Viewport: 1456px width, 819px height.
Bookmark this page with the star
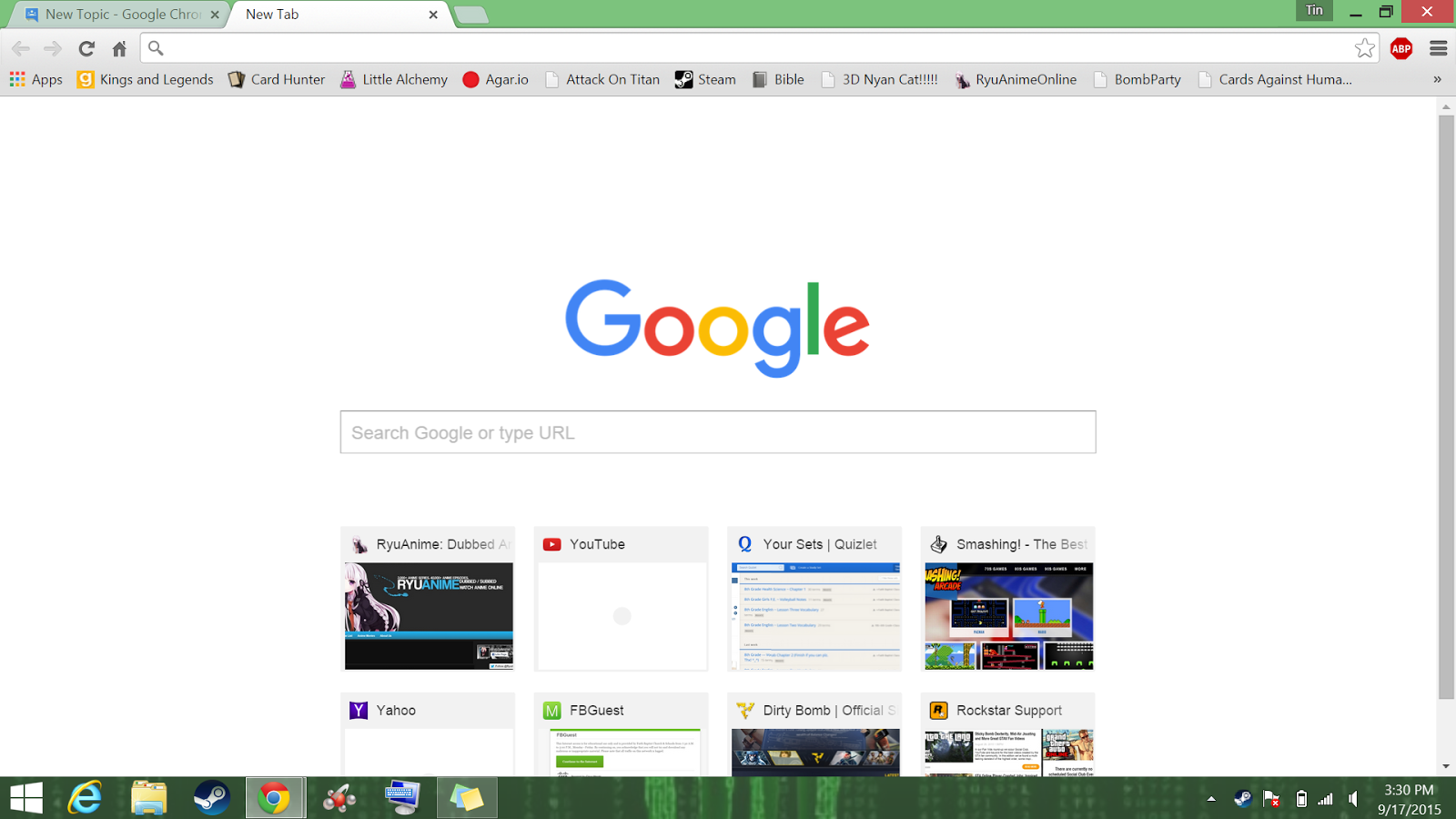(x=1364, y=48)
